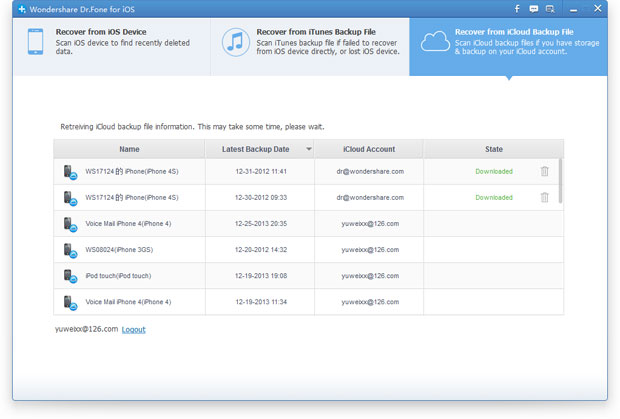Click device icon of WS08024 iPhone 3GS row
Screen dimensions: 620x419
[x=70, y=250]
